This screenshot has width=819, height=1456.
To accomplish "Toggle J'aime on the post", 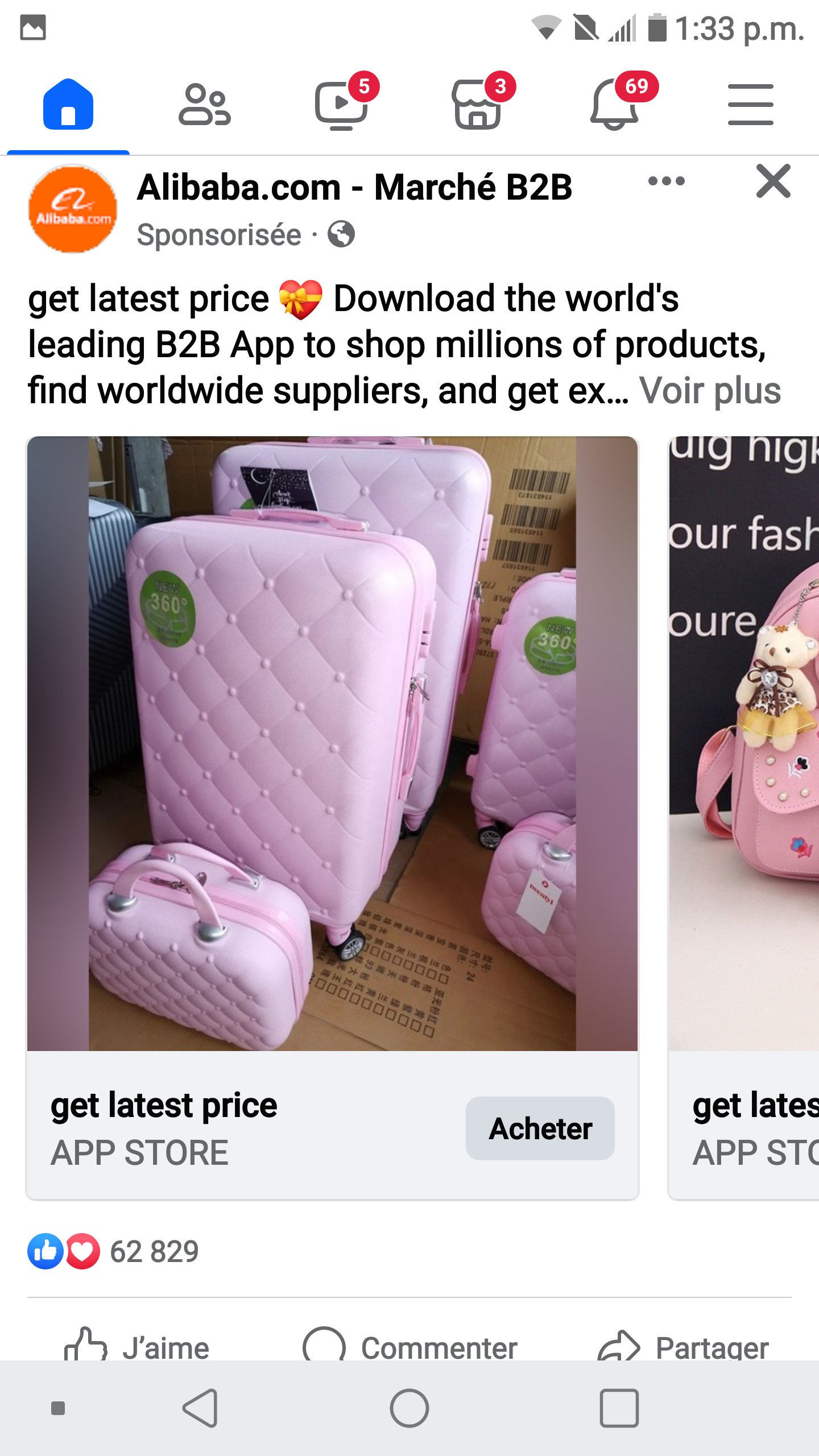I will [x=136, y=1347].
